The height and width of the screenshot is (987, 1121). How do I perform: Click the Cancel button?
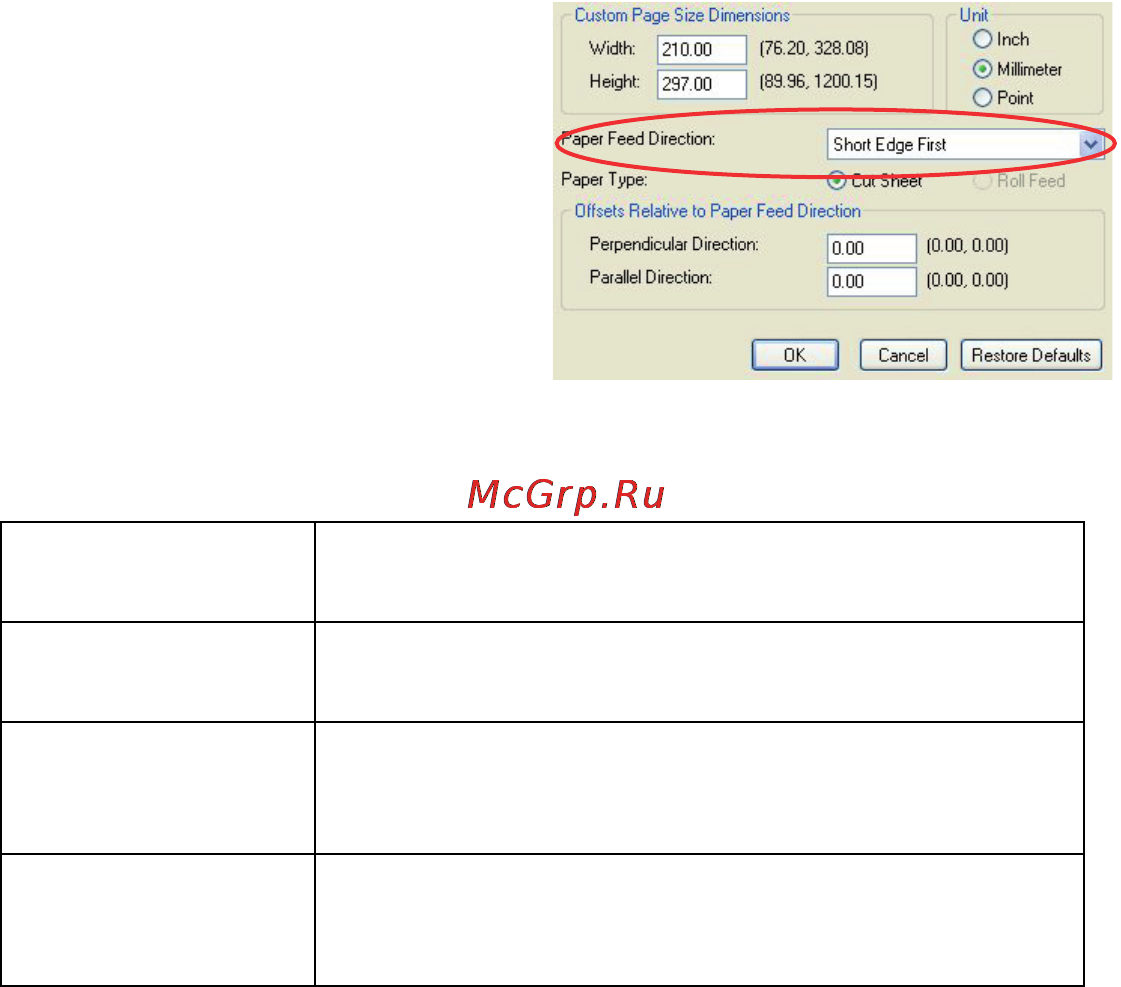point(903,354)
